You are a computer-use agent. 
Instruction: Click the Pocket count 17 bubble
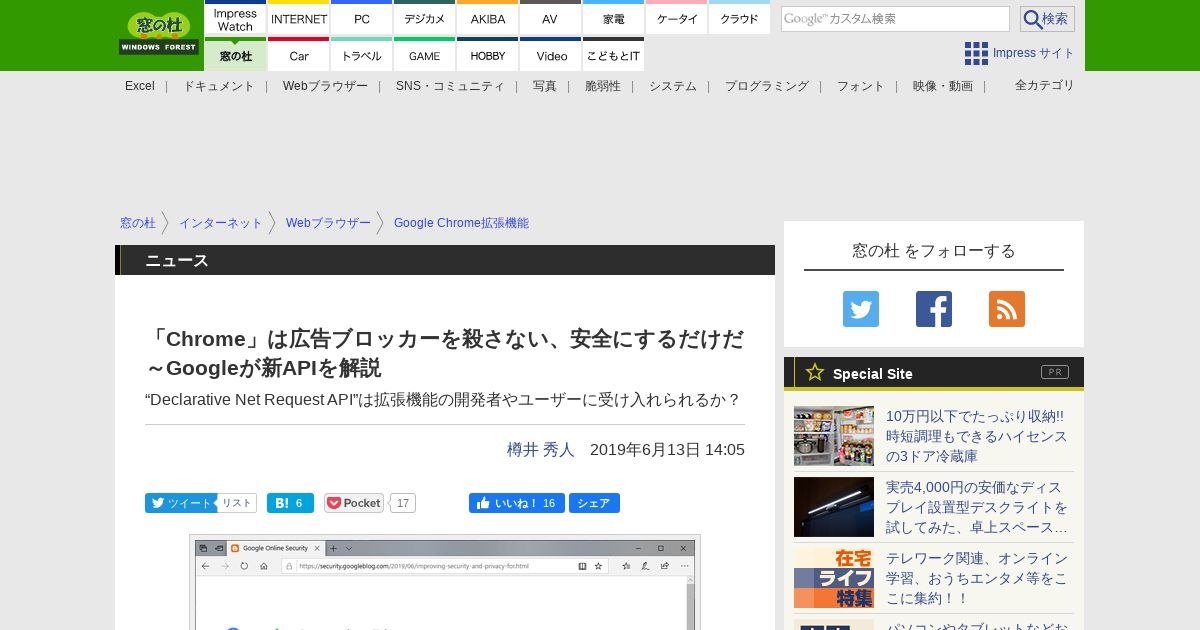coord(403,503)
